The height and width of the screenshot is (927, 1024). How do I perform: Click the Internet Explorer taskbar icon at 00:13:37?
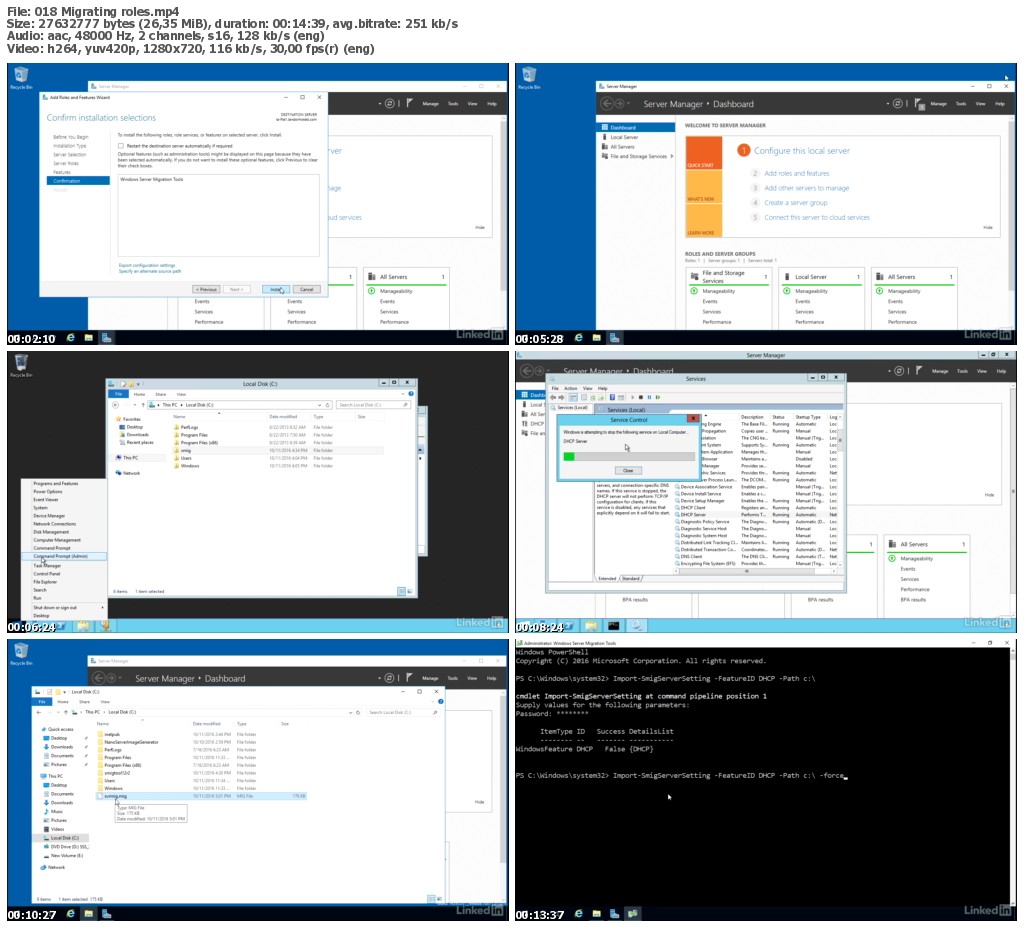click(x=579, y=913)
